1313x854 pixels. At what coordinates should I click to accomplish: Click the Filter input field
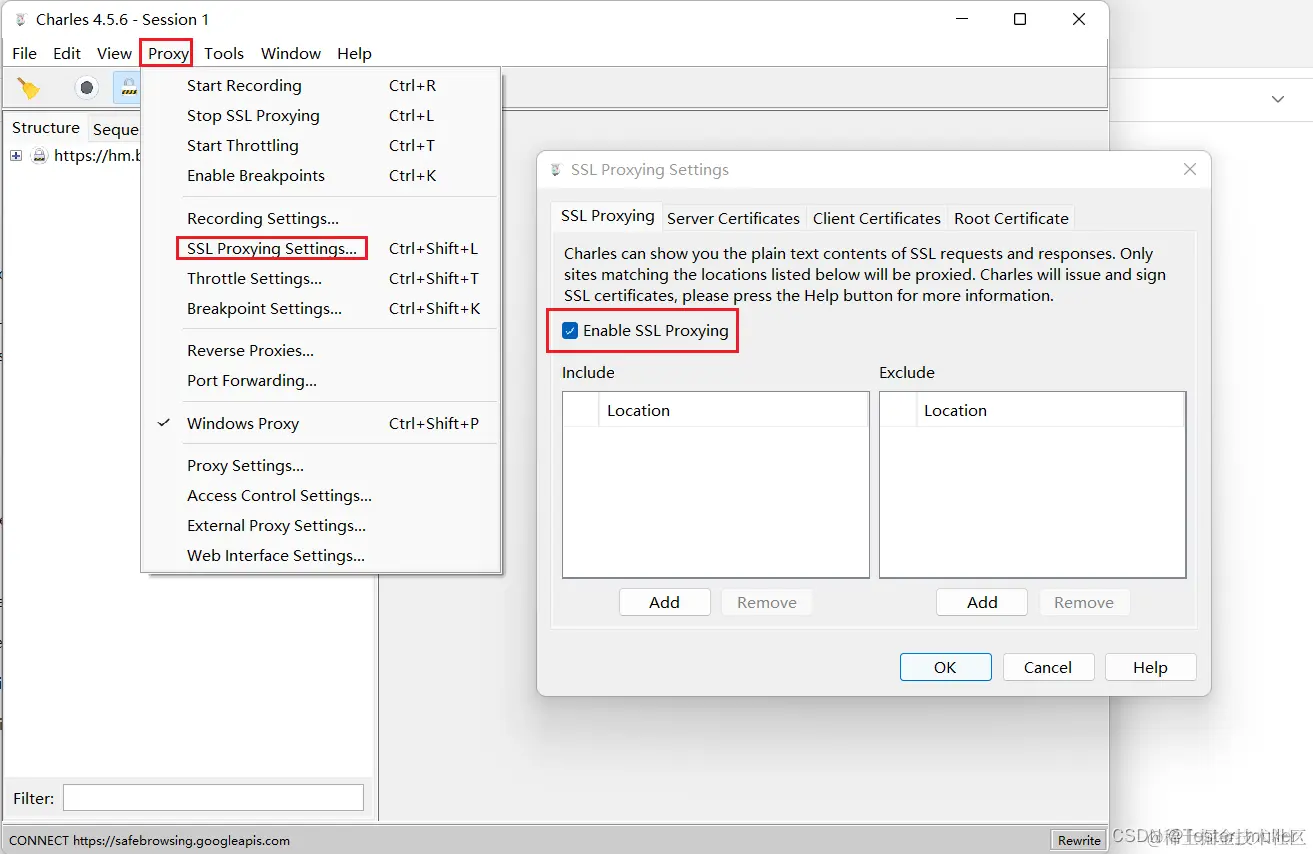click(x=213, y=797)
